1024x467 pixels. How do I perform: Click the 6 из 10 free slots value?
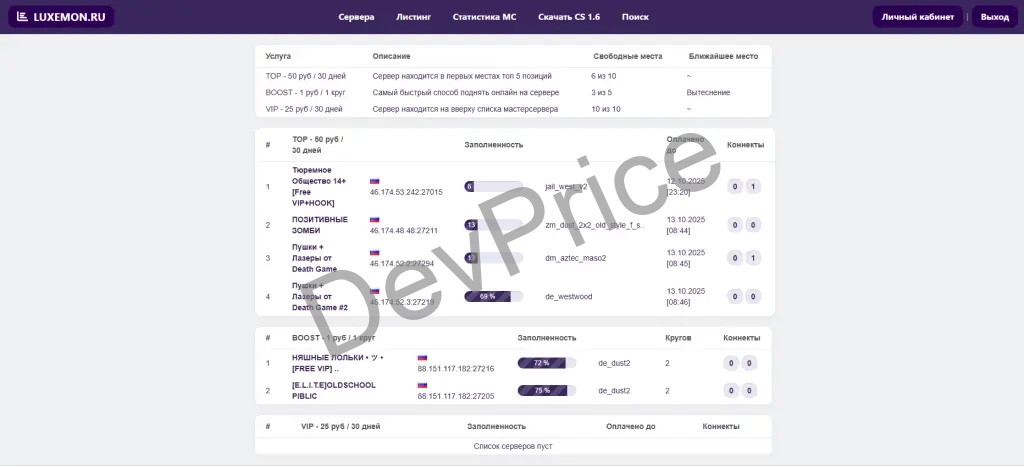click(603, 76)
